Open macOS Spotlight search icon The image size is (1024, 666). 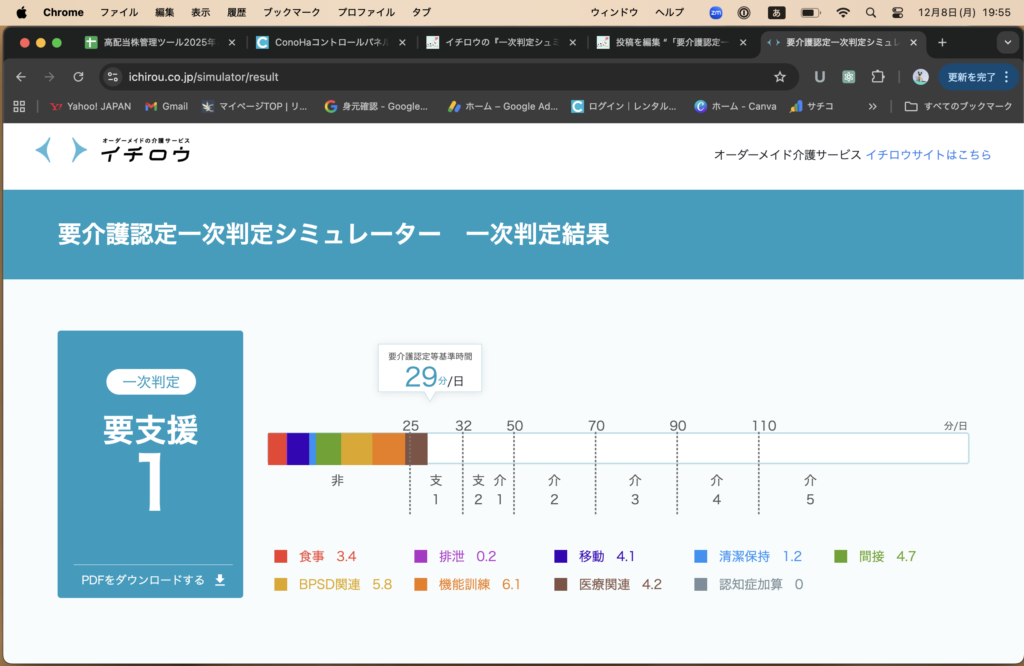pos(871,13)
